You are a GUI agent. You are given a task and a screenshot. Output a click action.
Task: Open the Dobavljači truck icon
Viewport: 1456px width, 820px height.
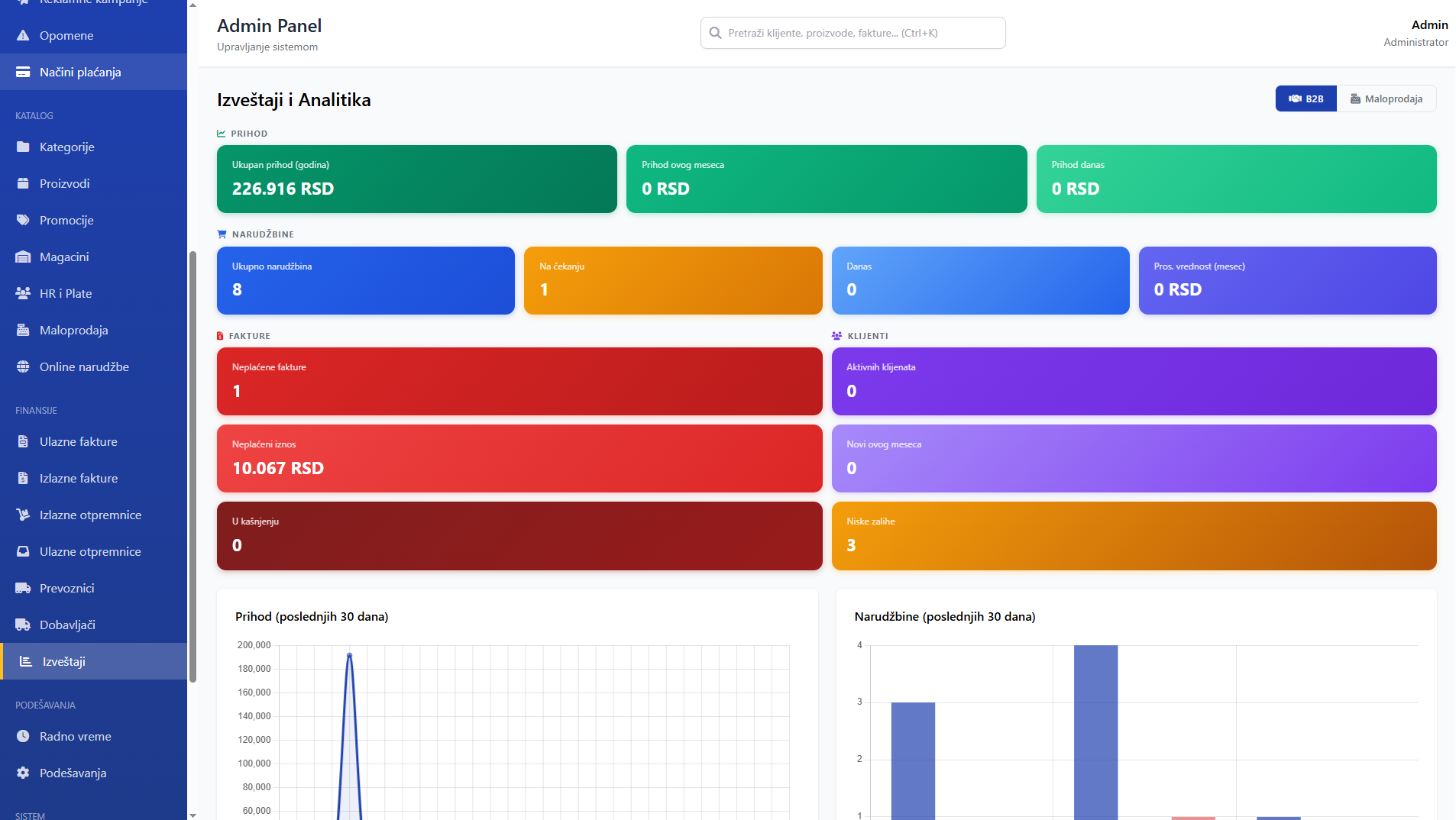pyautogui.click(x=23, y=625)
